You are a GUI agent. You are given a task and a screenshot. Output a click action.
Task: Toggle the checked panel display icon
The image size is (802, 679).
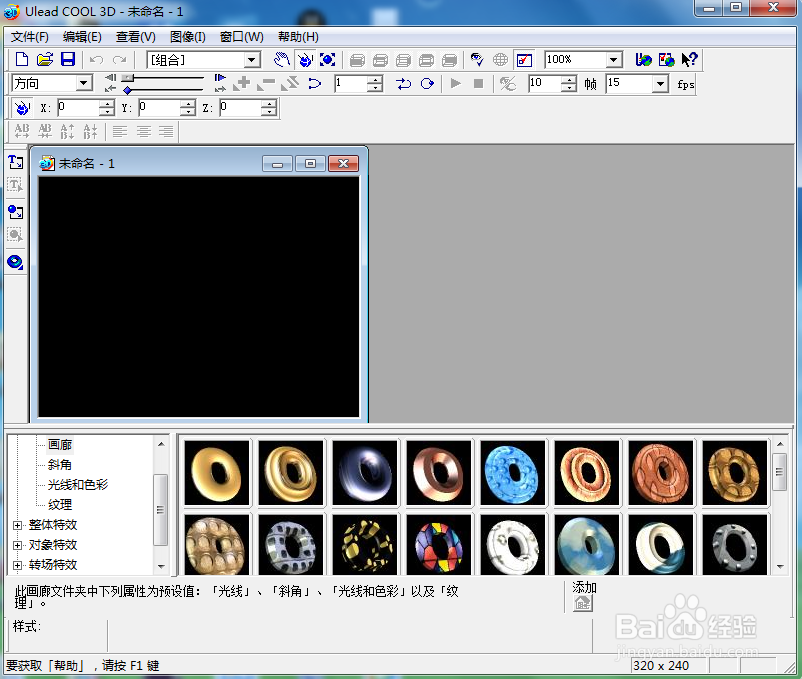point(524,60)
